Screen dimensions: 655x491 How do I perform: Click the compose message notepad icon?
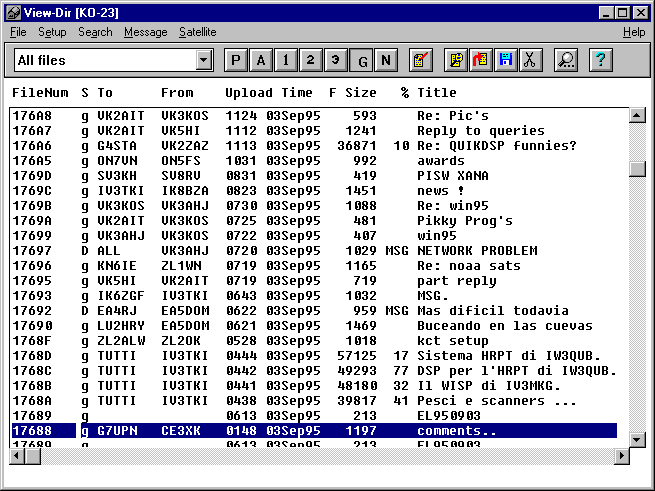point(421,60)
